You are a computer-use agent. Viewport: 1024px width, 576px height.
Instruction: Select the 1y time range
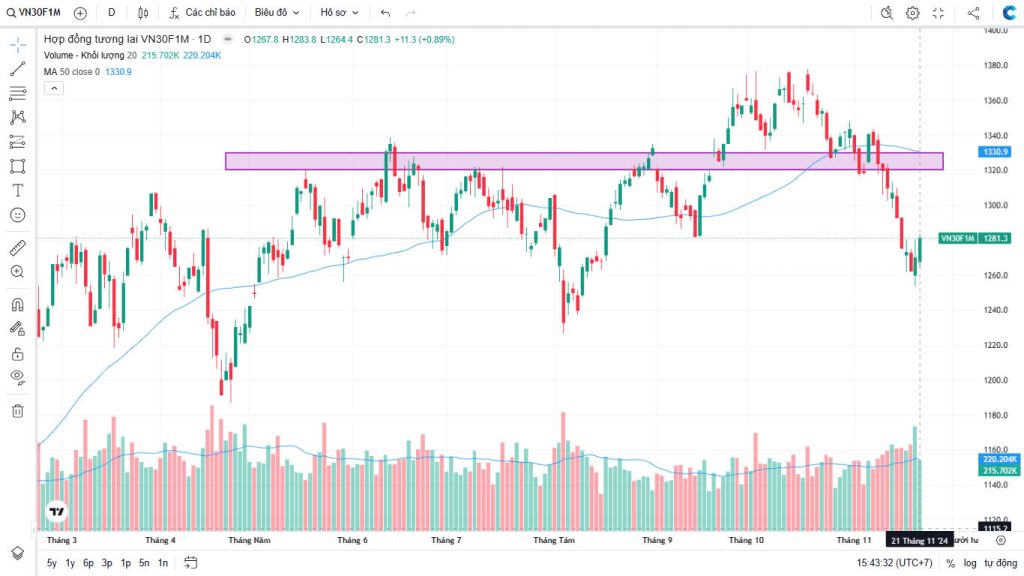[70, 563]
